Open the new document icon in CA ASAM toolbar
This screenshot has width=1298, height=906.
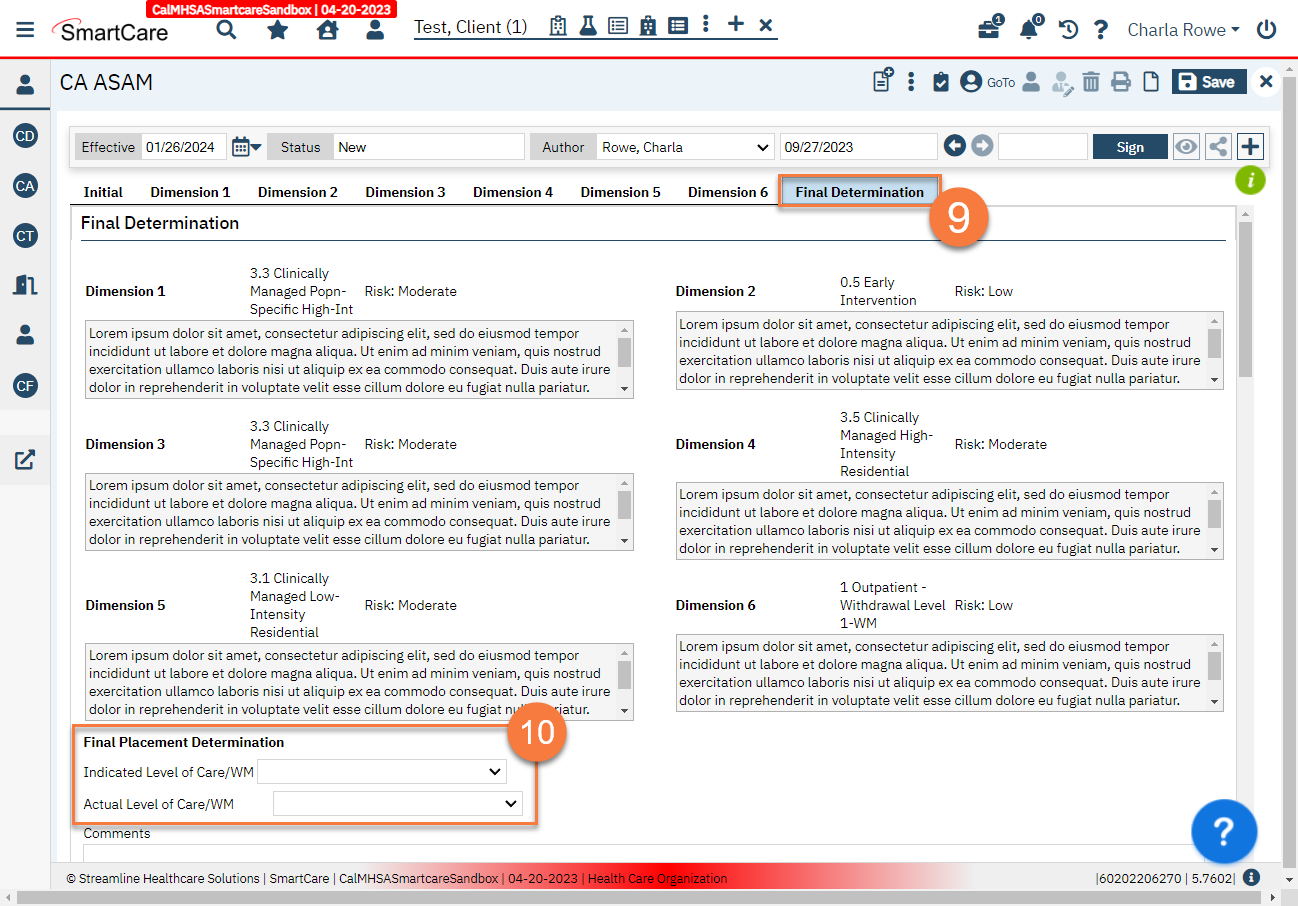(x=882, y=82)
